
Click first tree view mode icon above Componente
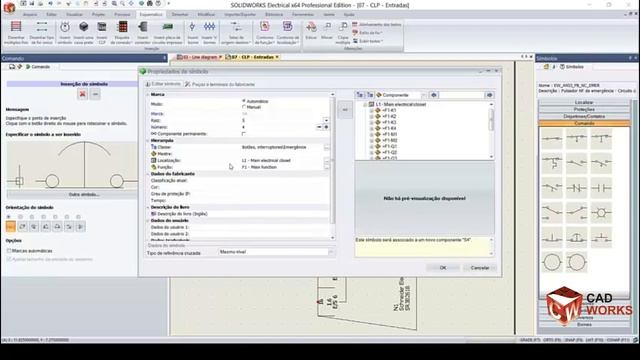coord(360,95)
